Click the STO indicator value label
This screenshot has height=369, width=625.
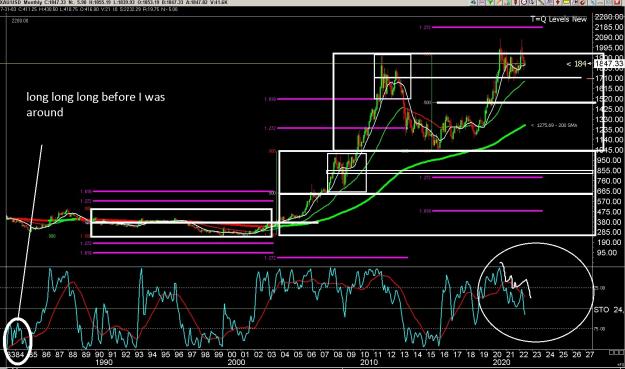pos(608,310)
